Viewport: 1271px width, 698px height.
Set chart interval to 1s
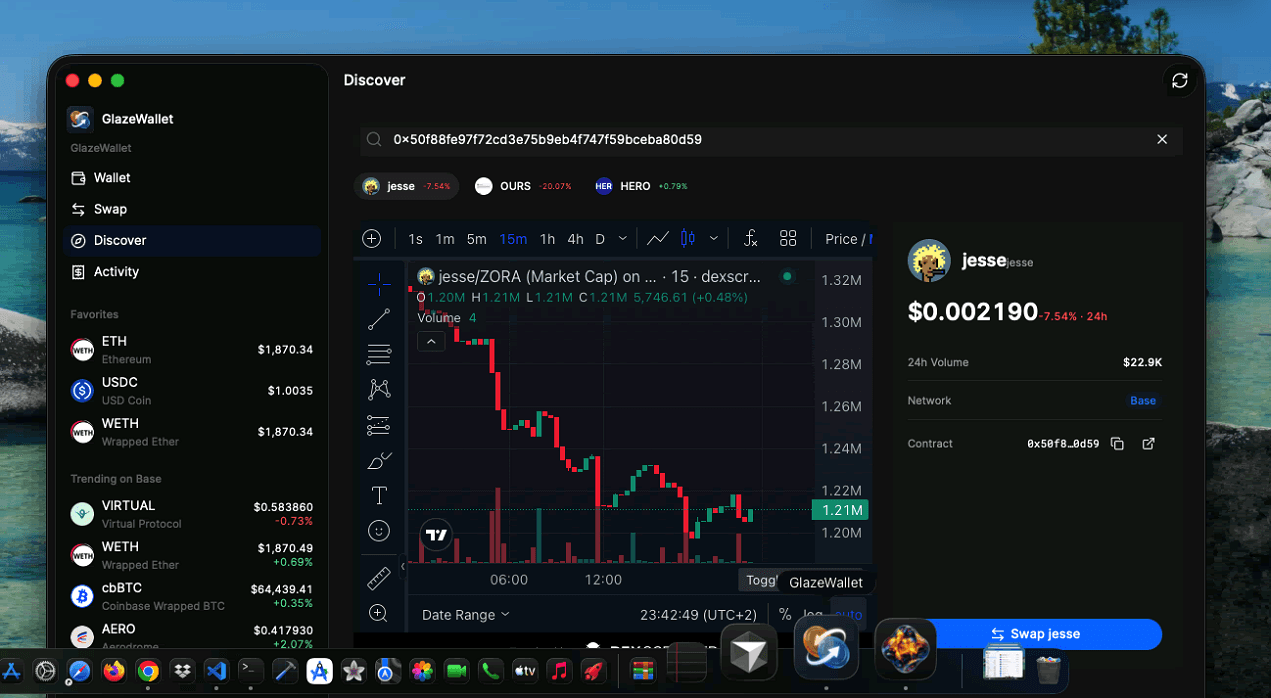tap(415, 239)
